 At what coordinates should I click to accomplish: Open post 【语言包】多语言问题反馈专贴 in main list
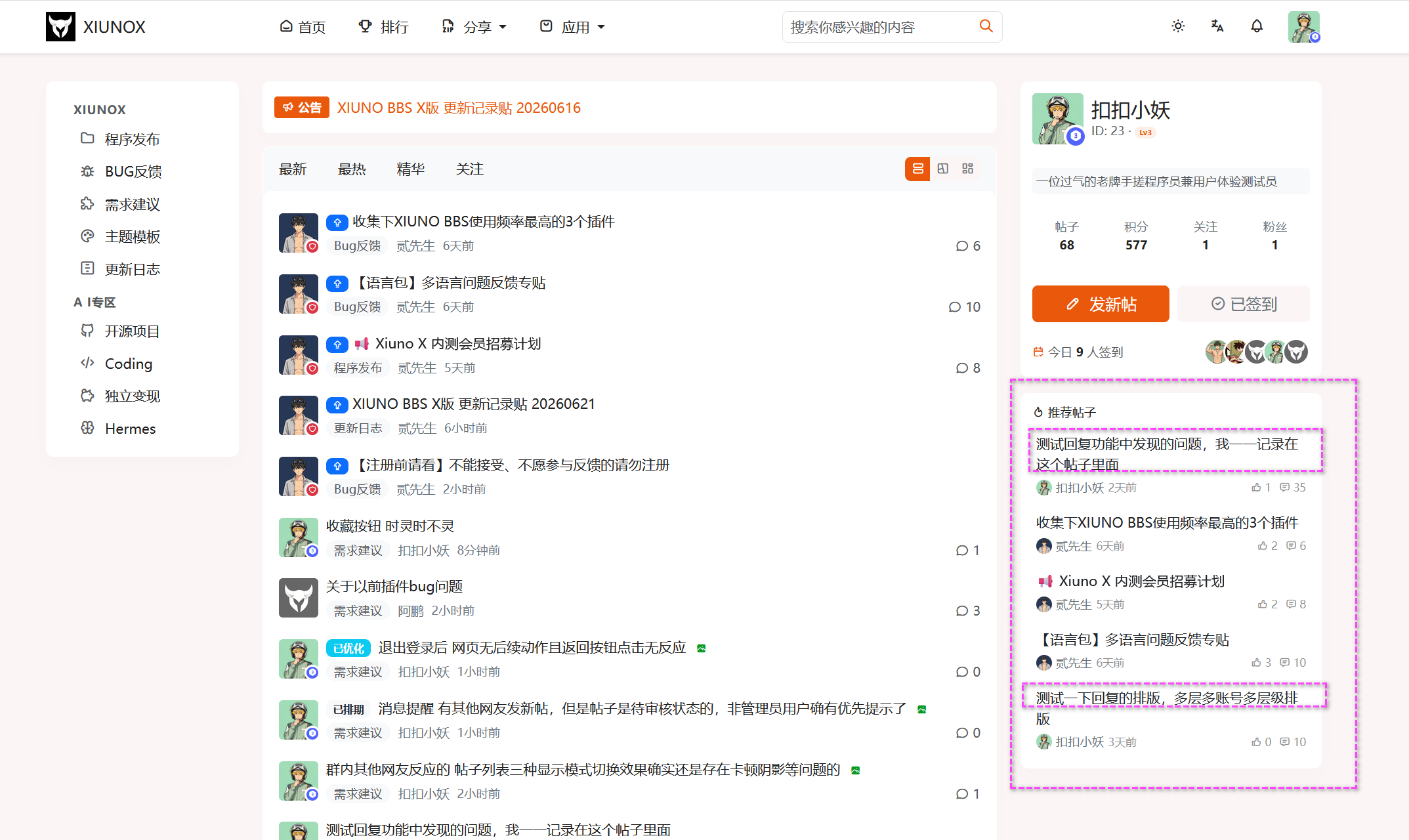[x=449, y=283]
